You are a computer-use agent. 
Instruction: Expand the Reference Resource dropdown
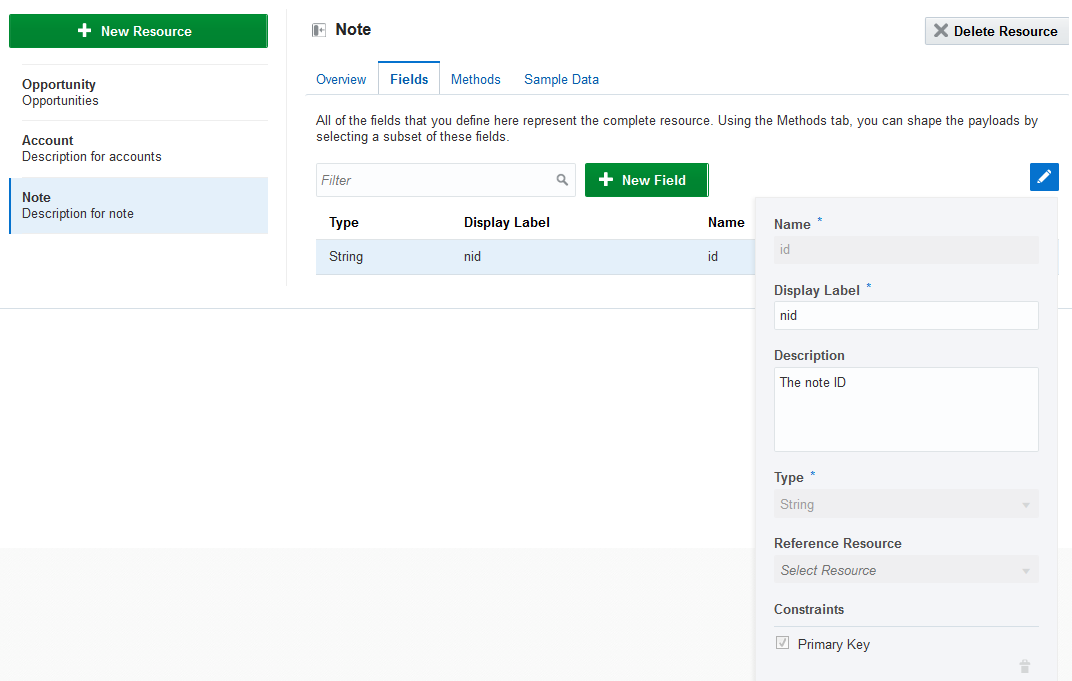coord(905,570)
